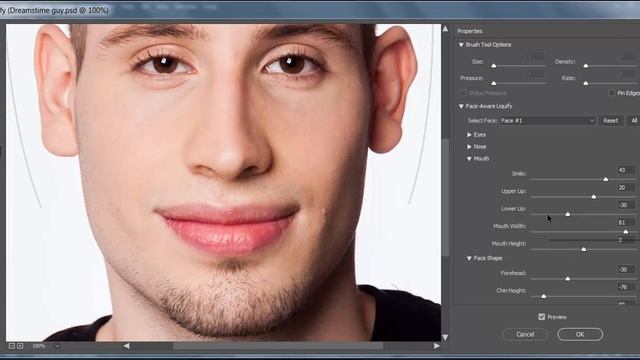Open the 100% zoom level dropdown
The width and height of the screenshot is (640, 360).
coord(57,346)
